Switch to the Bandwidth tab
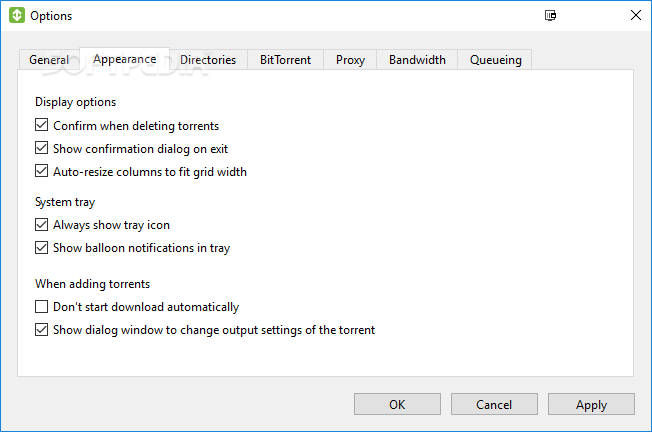Screen dimensions: 652x432 417,60
